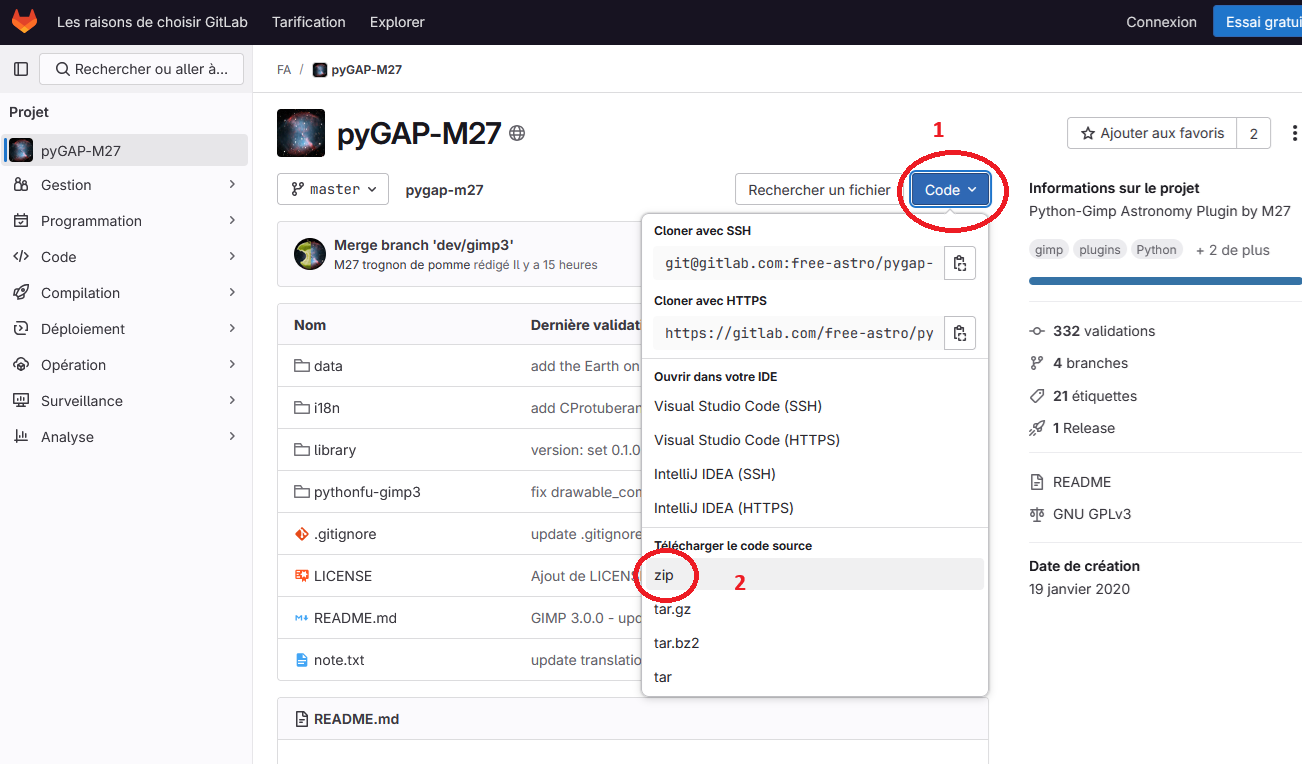Download source code as zip
Viewport: 1302px width, 764px height.
[x=664, y=575]
